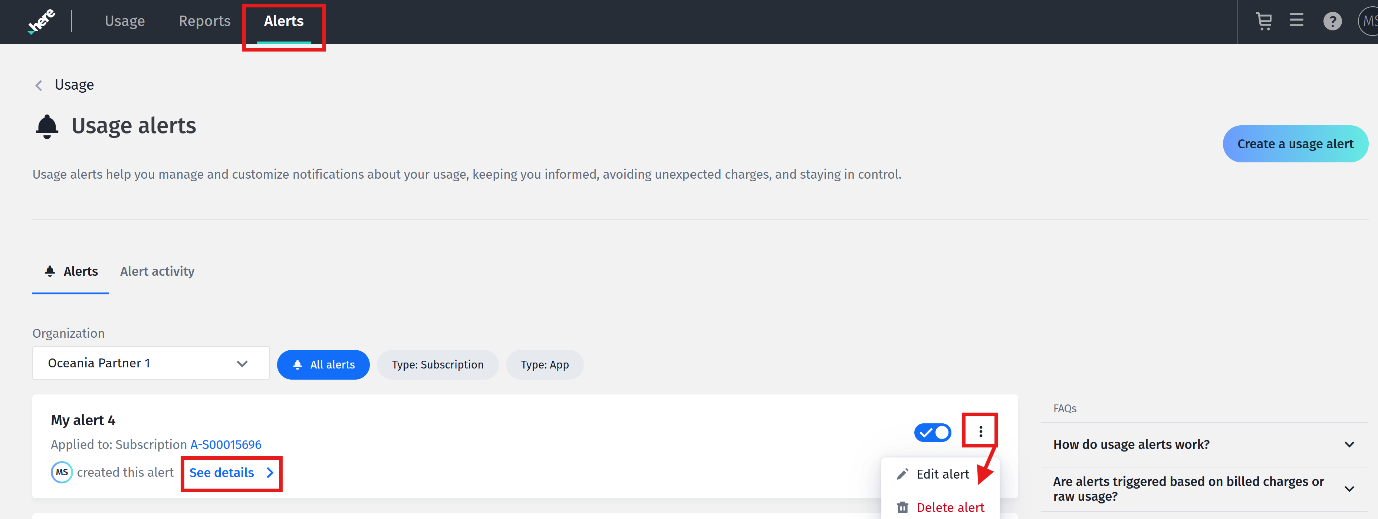Filter by All alerts
Screen dimensions: 1378x519
coord(323,365)
